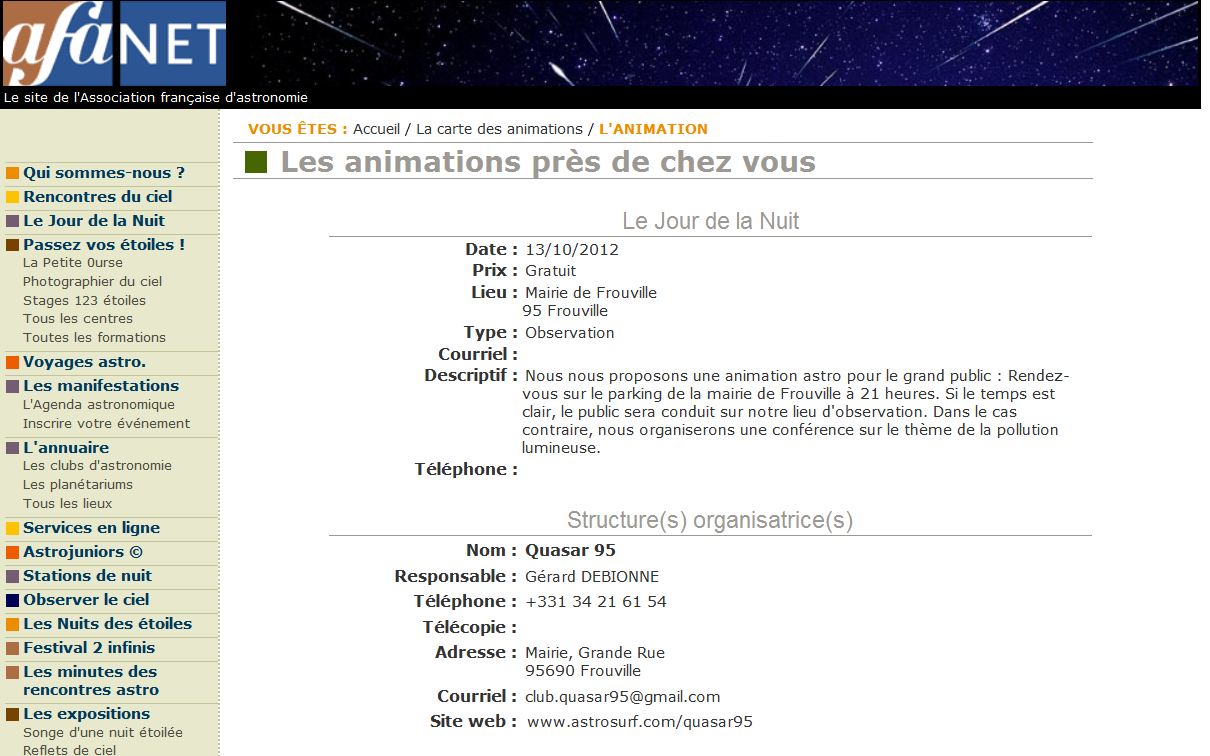Click the square beside Stations de nuit
This screenshot has height=756, width=1210.
click(13, 576)
